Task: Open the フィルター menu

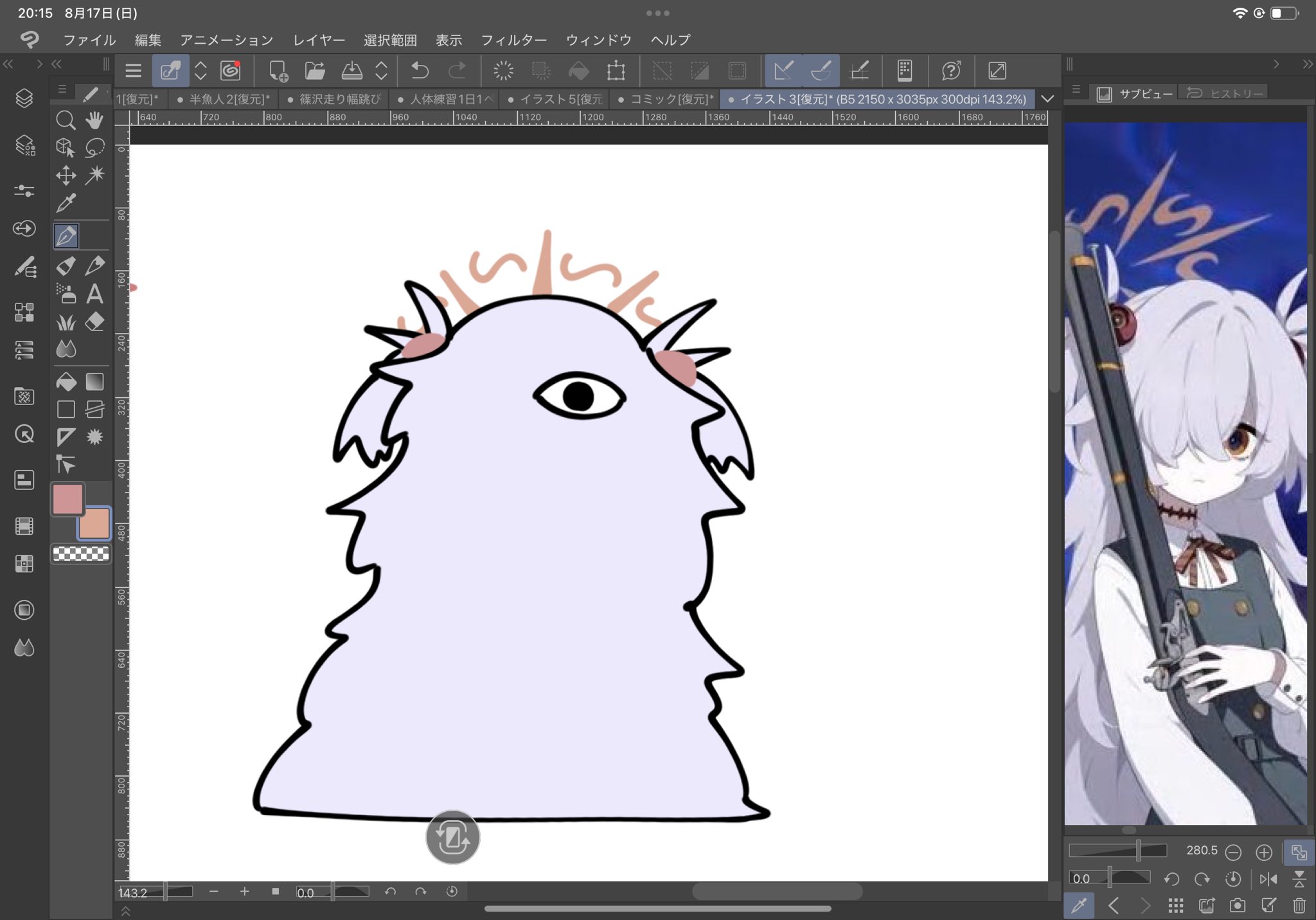Action: pyautogui.click(x=513, y=40)
